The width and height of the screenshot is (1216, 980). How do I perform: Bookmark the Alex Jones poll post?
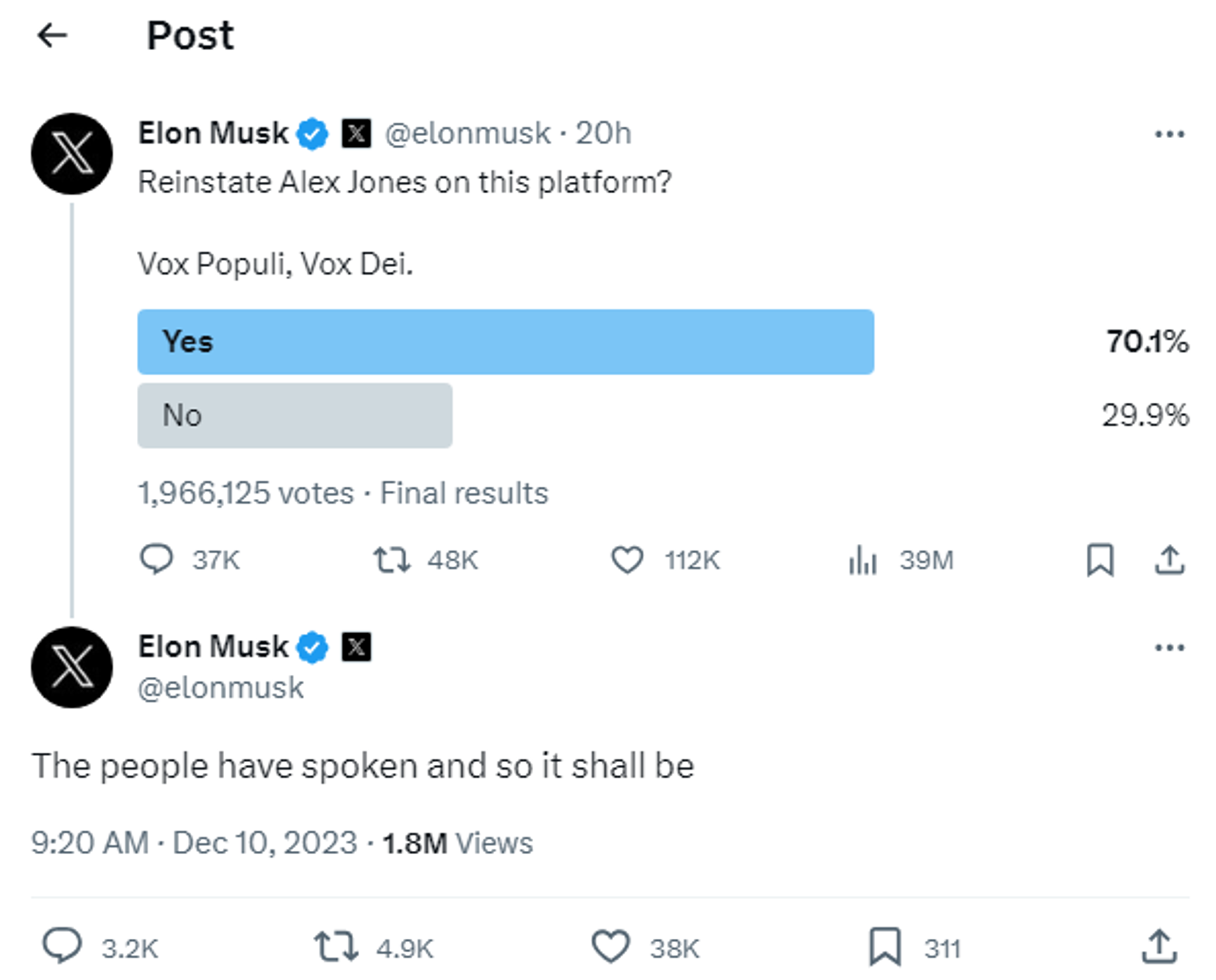1100,560
